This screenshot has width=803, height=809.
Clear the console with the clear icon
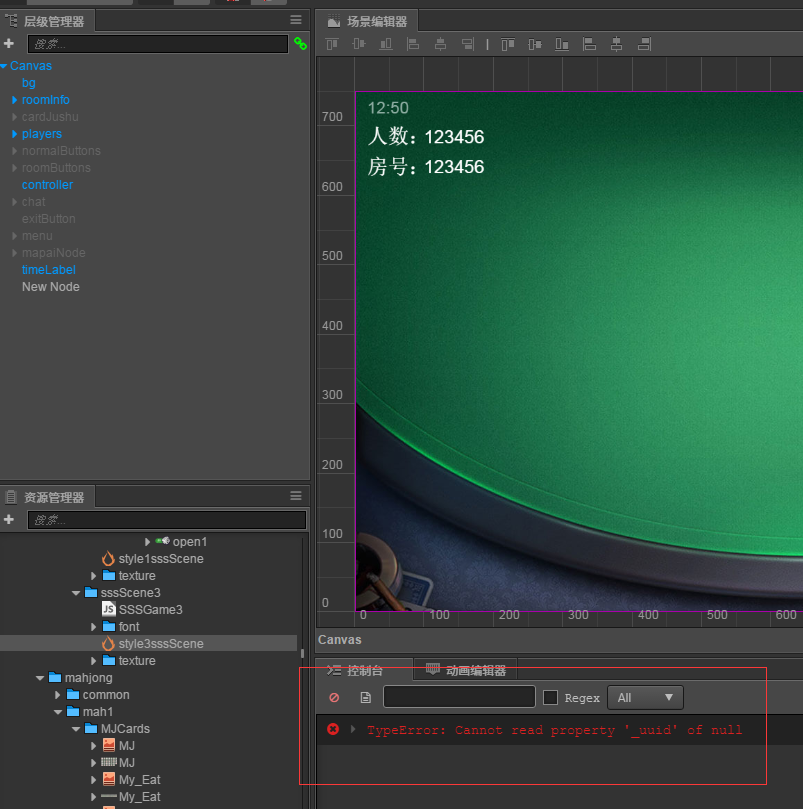tap(334, 697)
